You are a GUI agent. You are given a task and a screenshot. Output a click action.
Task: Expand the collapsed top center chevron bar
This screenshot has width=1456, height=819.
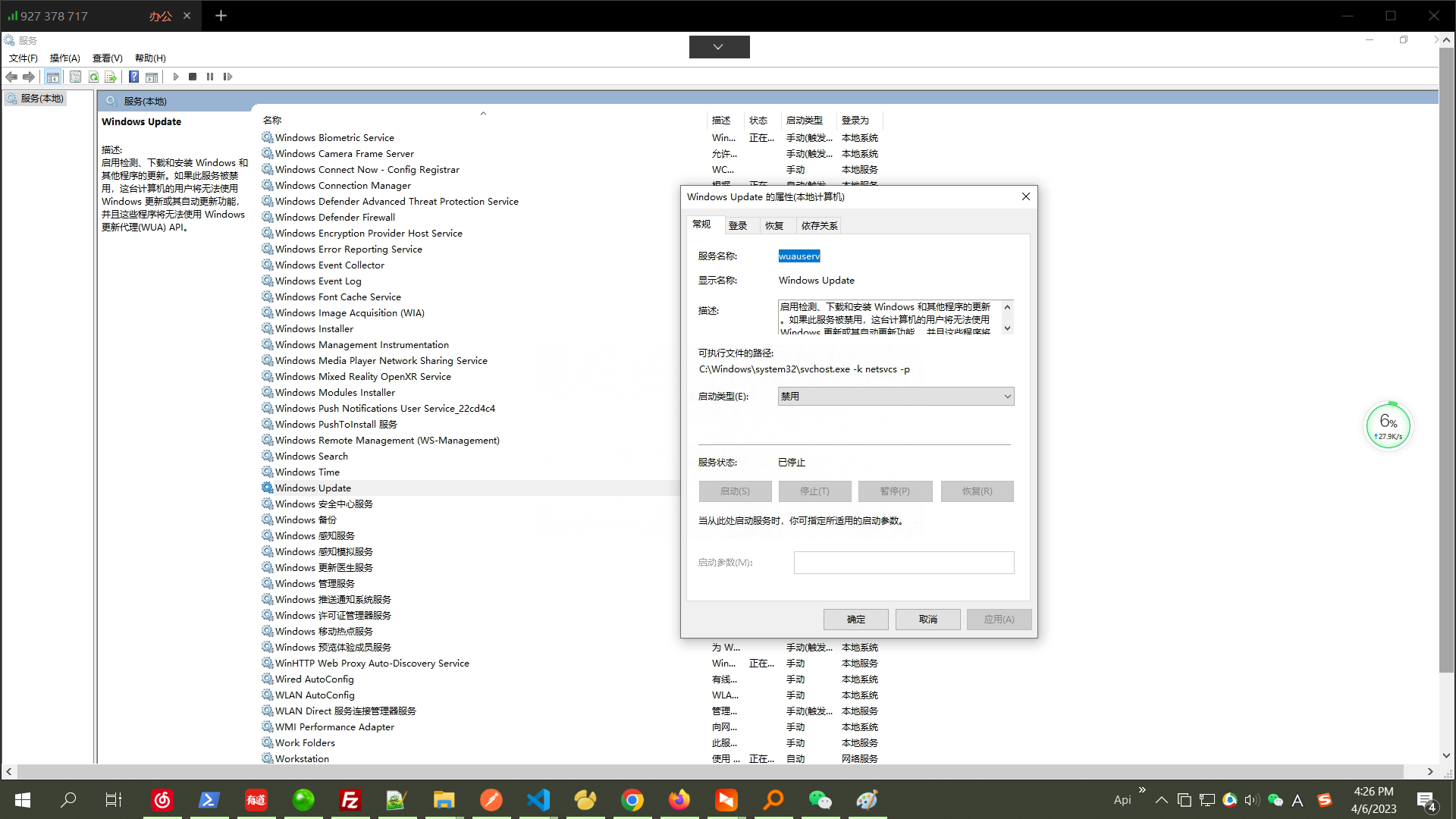(x=718, y=47)
